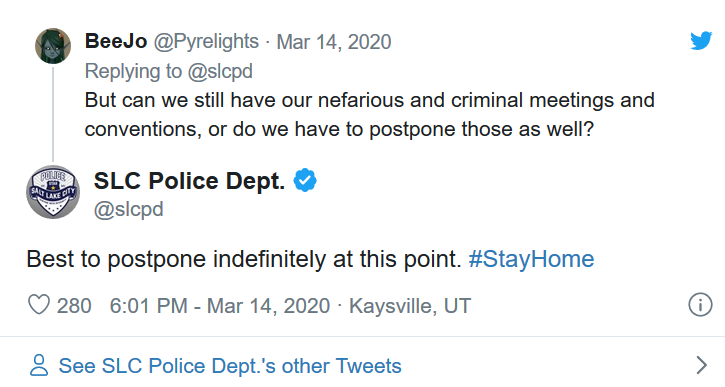Screen dimensions: 725x387
Task: Open the @slcpd handle under the police name
Action: pos(129,209)
